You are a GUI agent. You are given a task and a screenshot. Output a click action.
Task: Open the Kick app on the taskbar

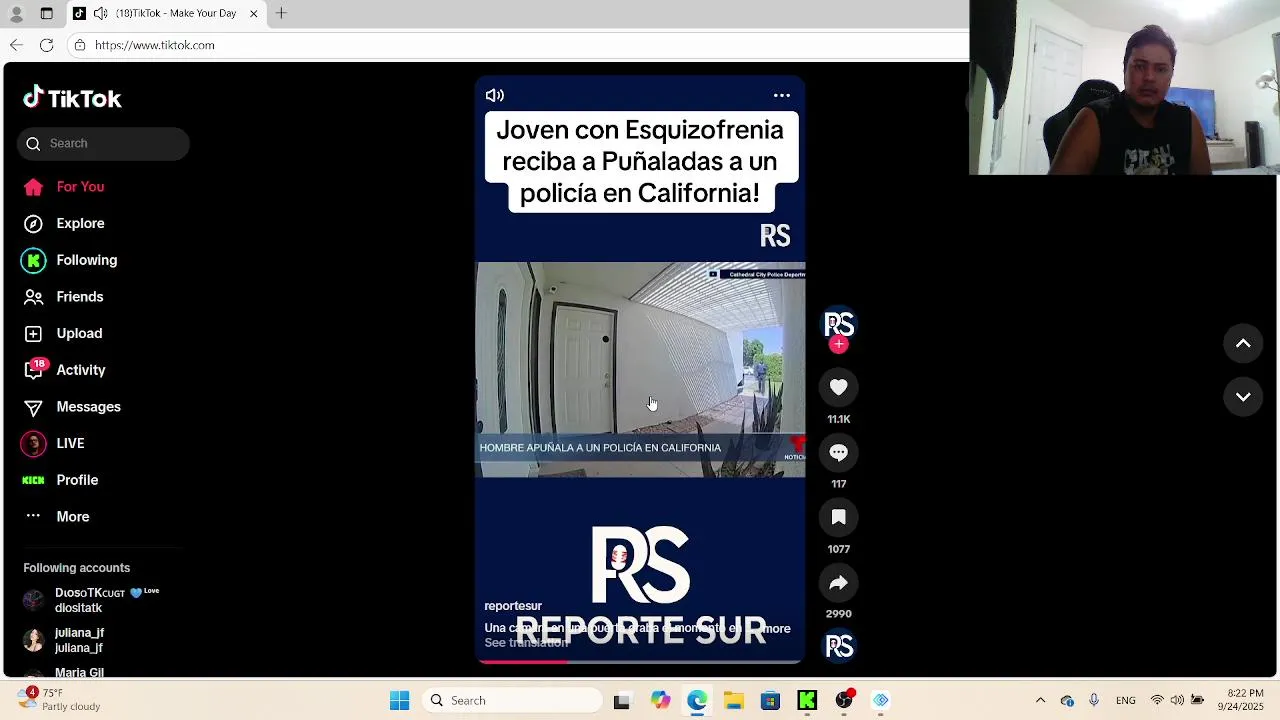click(x=807, y=701)
